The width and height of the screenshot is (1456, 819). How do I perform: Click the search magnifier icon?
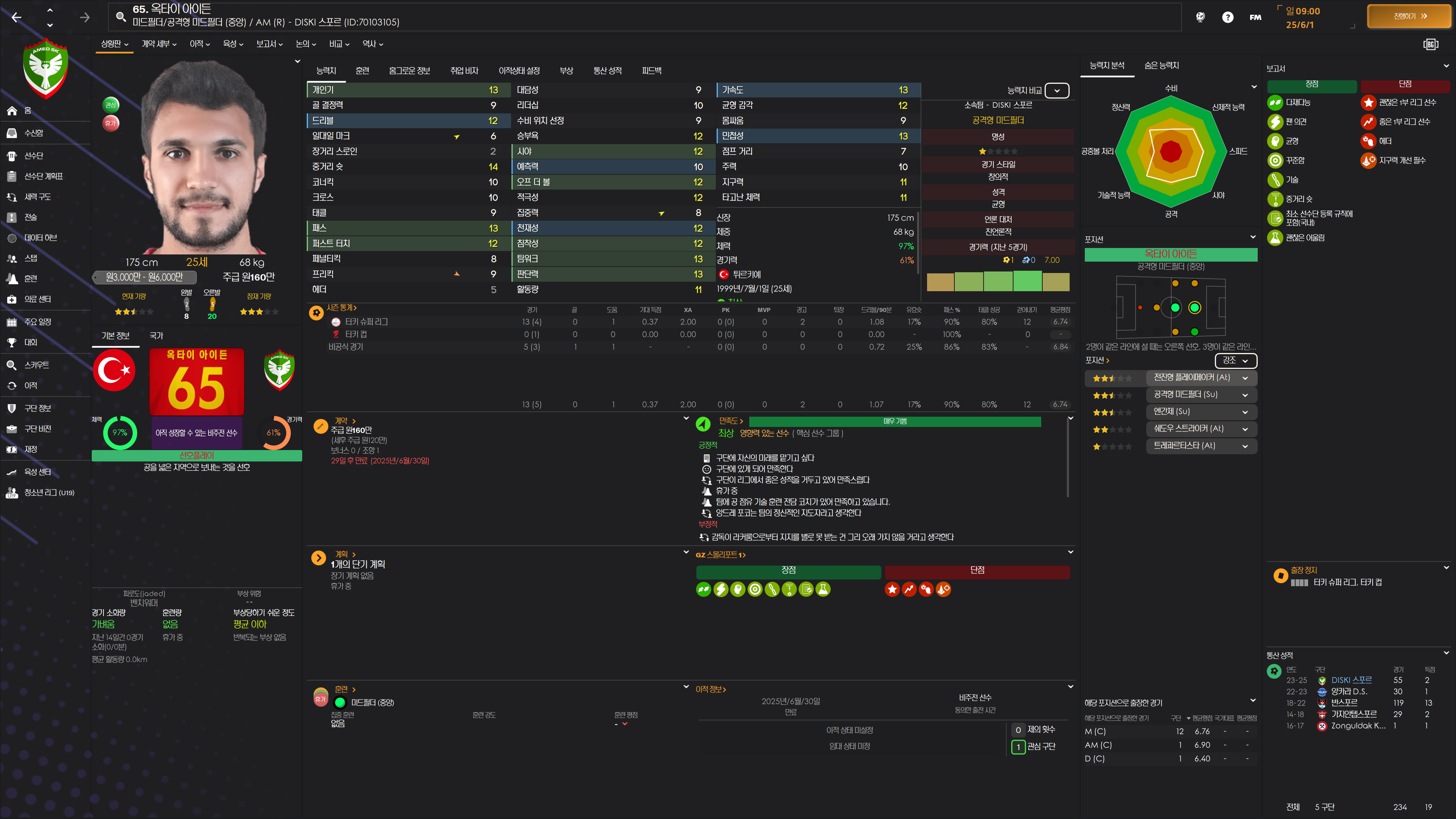tap(121, 16)
